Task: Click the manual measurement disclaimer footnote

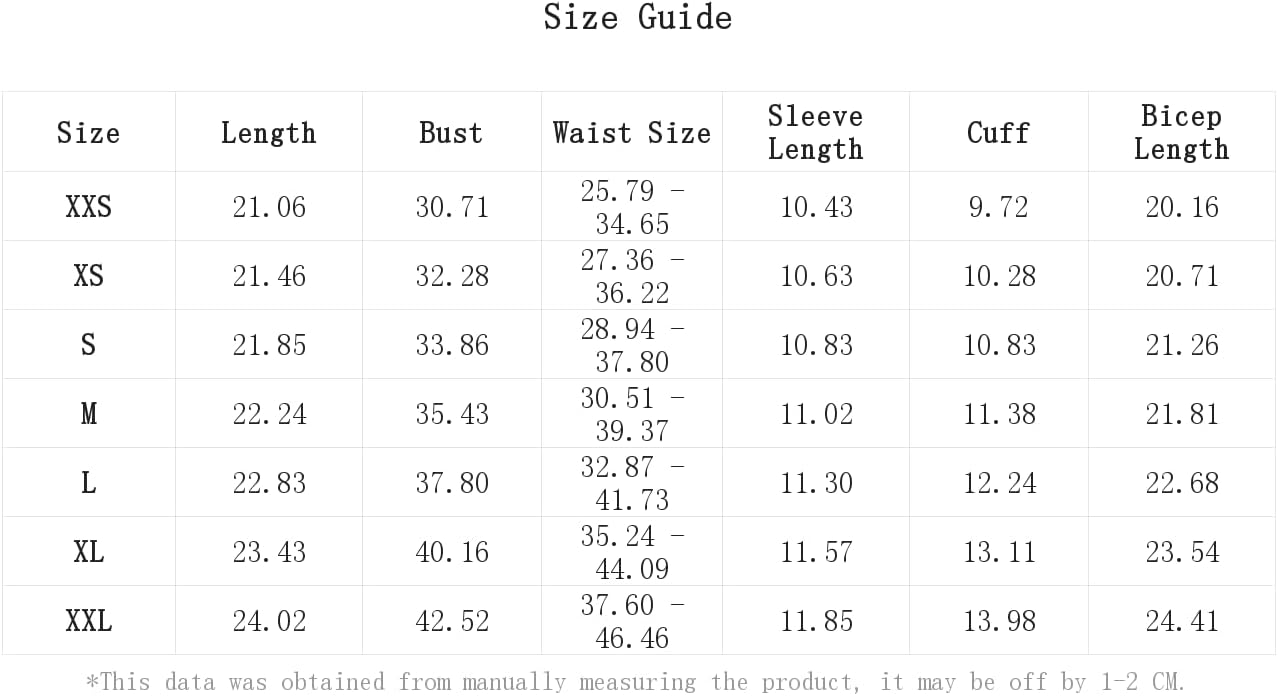Action: pos(636,682)
